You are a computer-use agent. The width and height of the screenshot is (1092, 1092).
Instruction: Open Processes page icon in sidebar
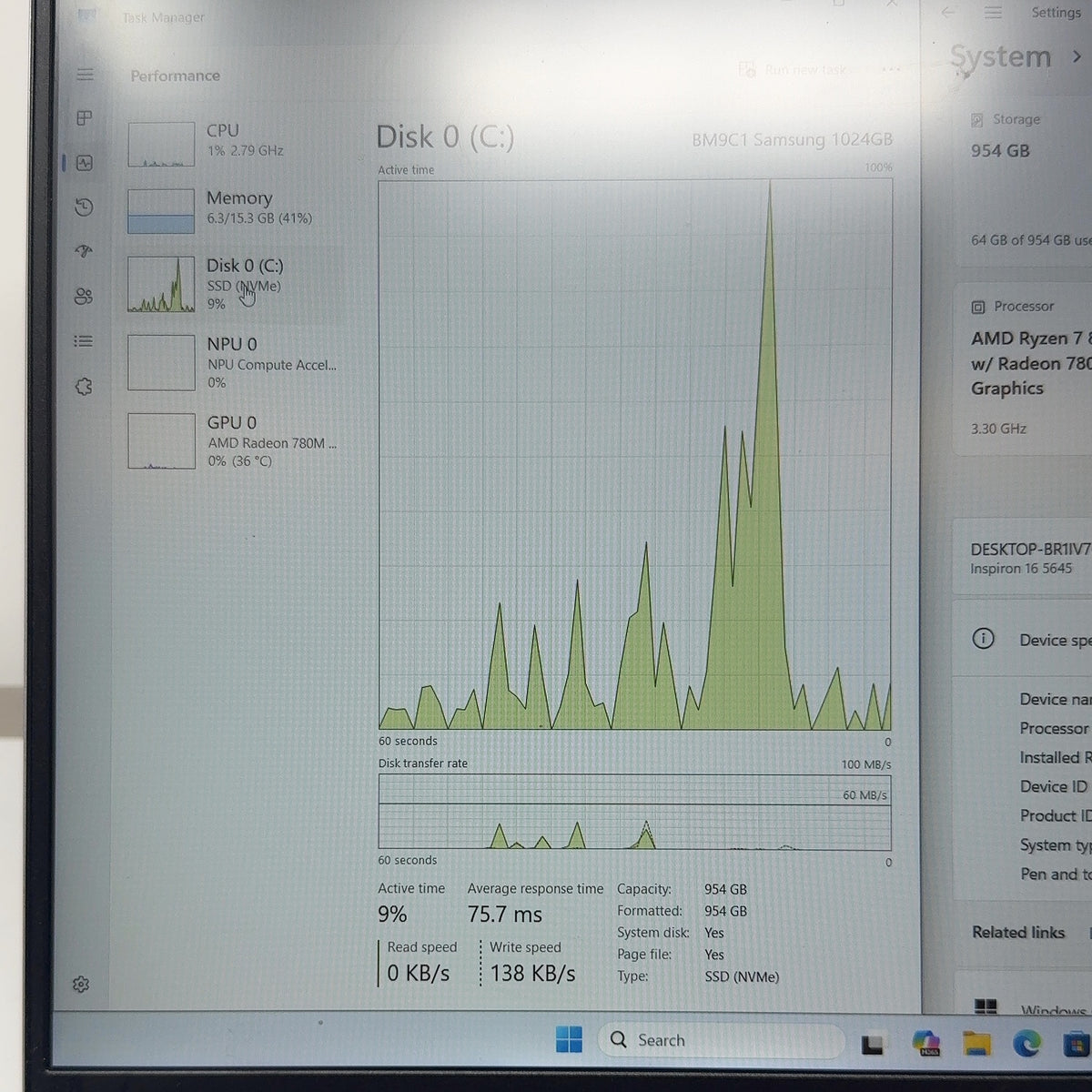pyautogui.click(x=85, y=118)
